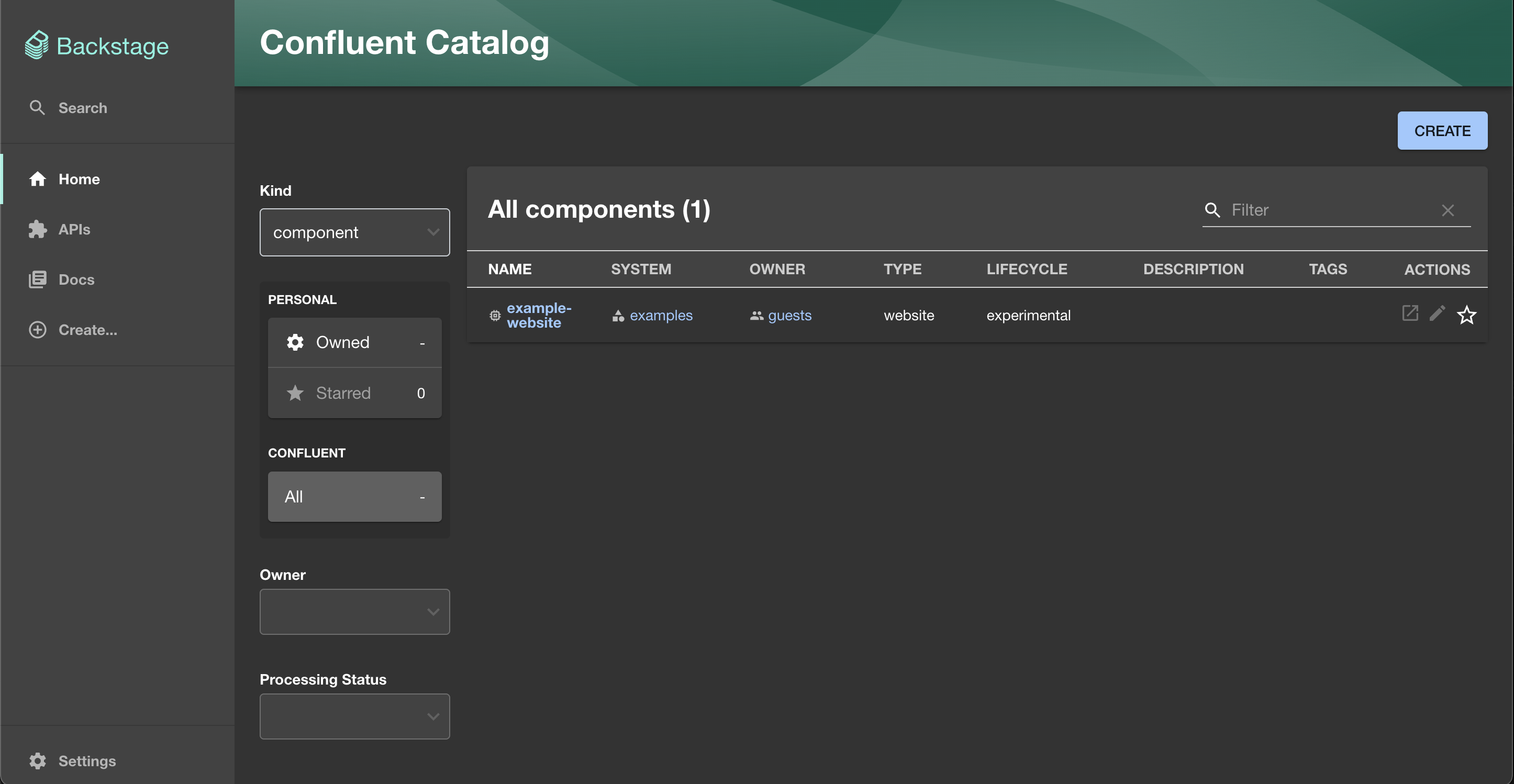Expand the Kind component dropdown
Image resolution: width=1514 pixels, height=784 pixels.
[x=354, y=232]
